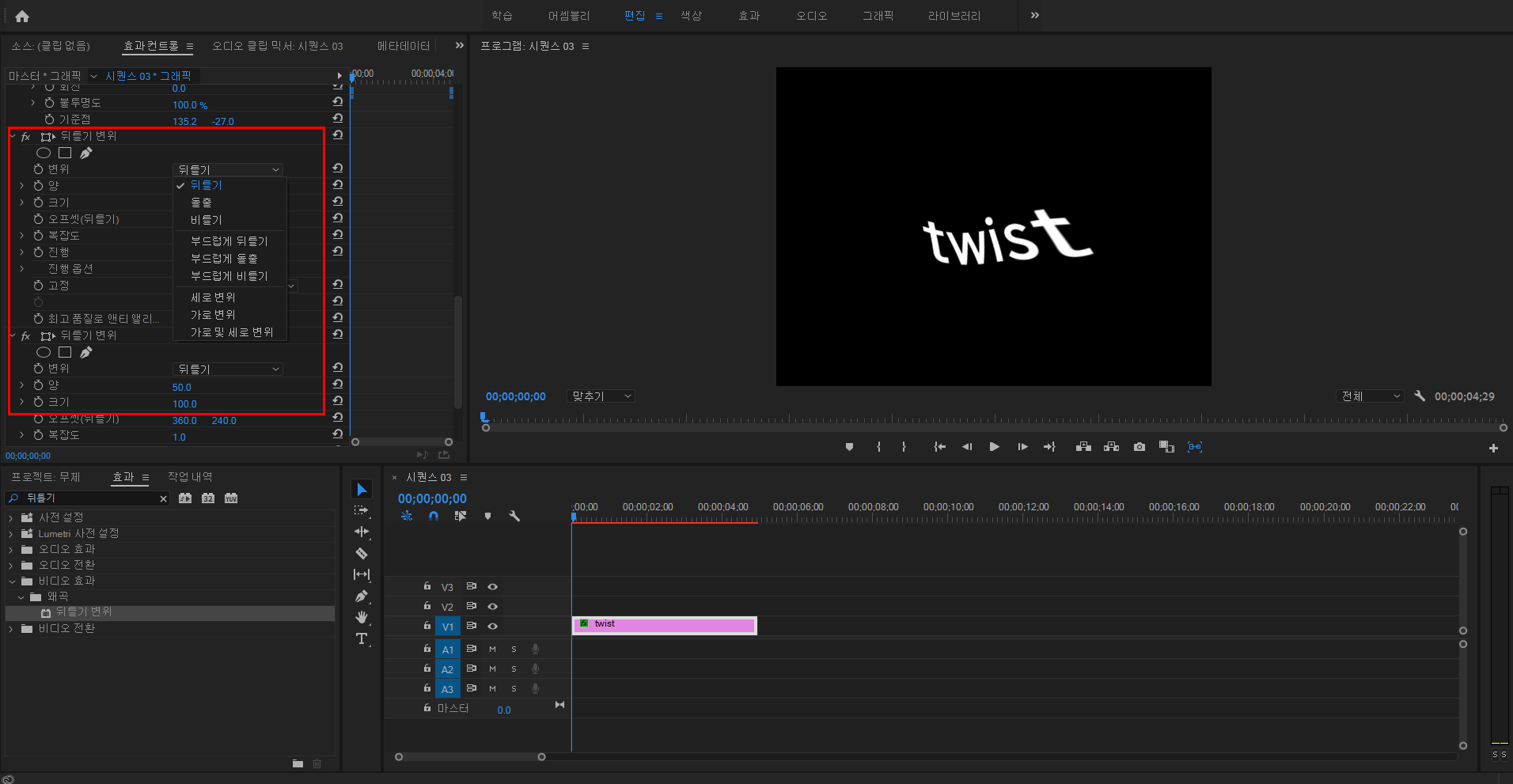The width and height of the screenshot is (1513, 784).
Task: Go to In point
Action: click(939, 447)
